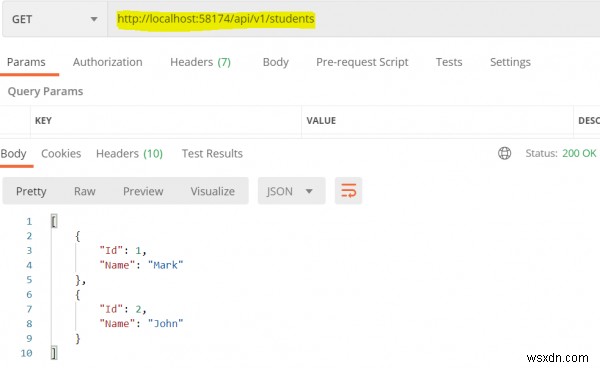Click the Query Params label
The image size is (600, 368).
click(45, 91)
